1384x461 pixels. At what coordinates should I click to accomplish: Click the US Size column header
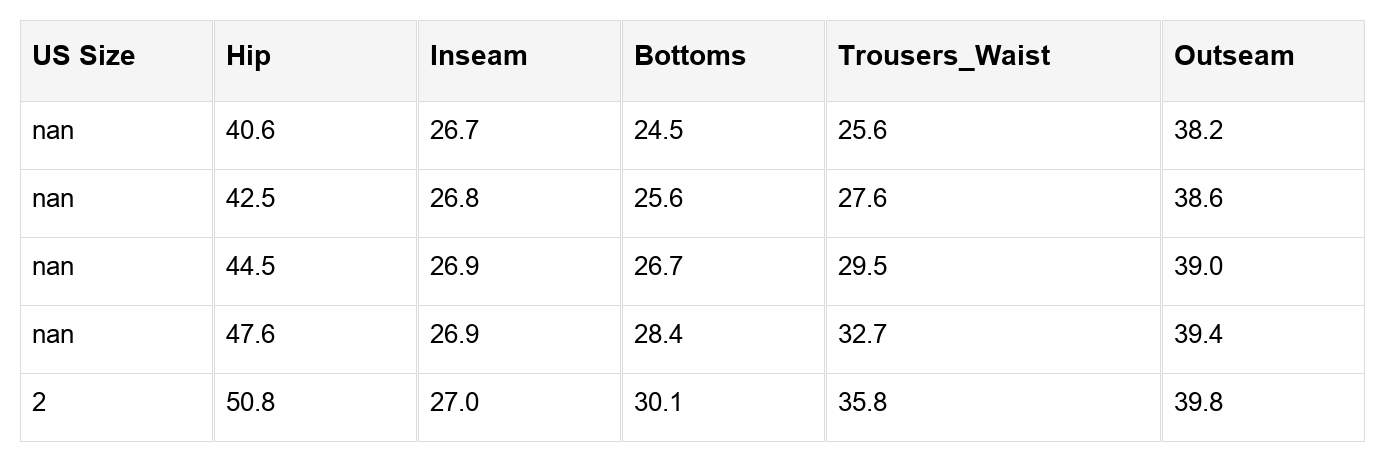point(83,56)
